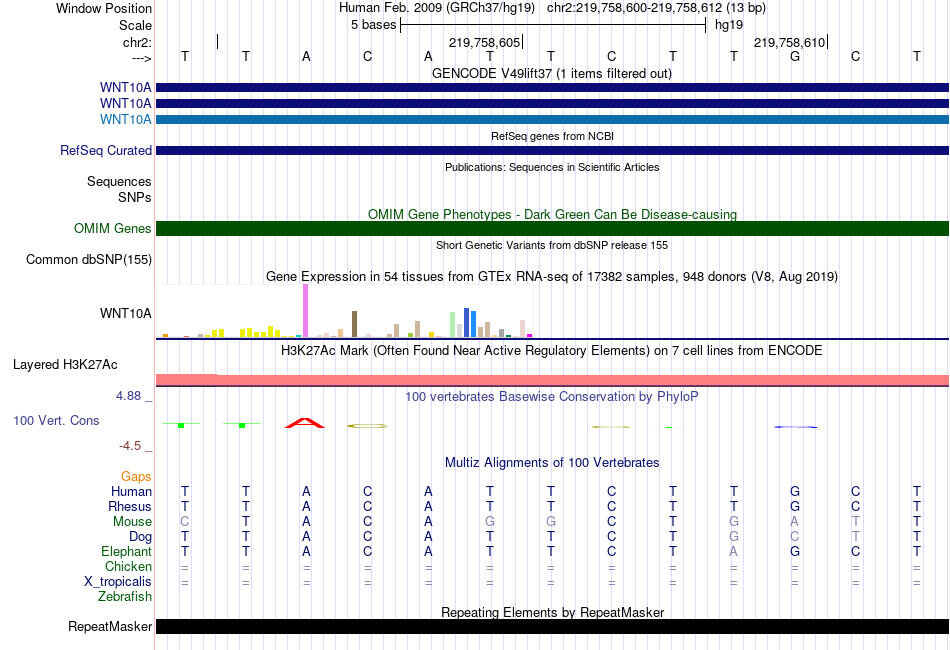
Task: Click the X_tropicalis species alignment label
Action: (118, 582)
